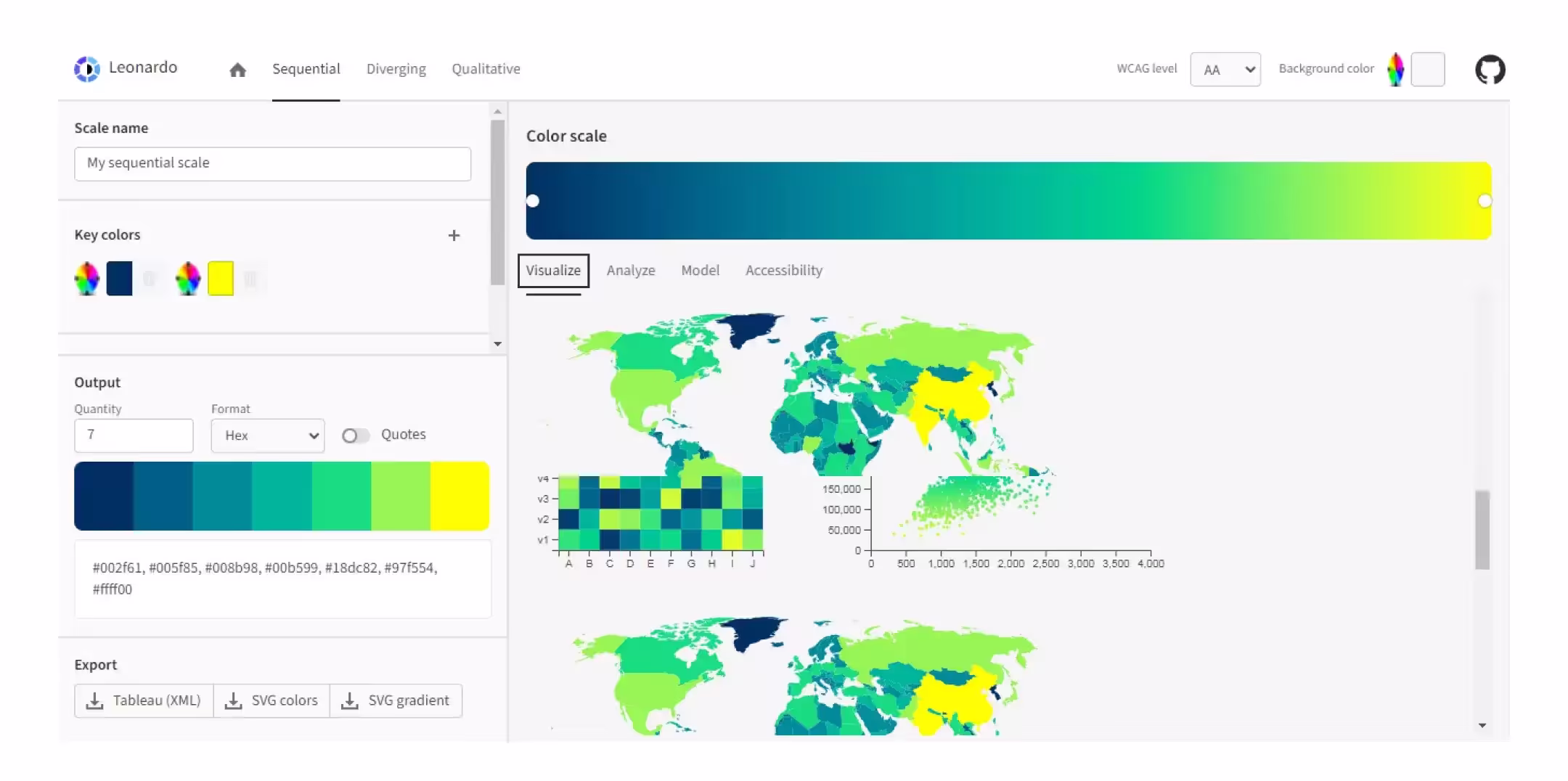Download the Tableau (XML) export
Viewport: 1568px width, 781px height.
click(144, 700)
